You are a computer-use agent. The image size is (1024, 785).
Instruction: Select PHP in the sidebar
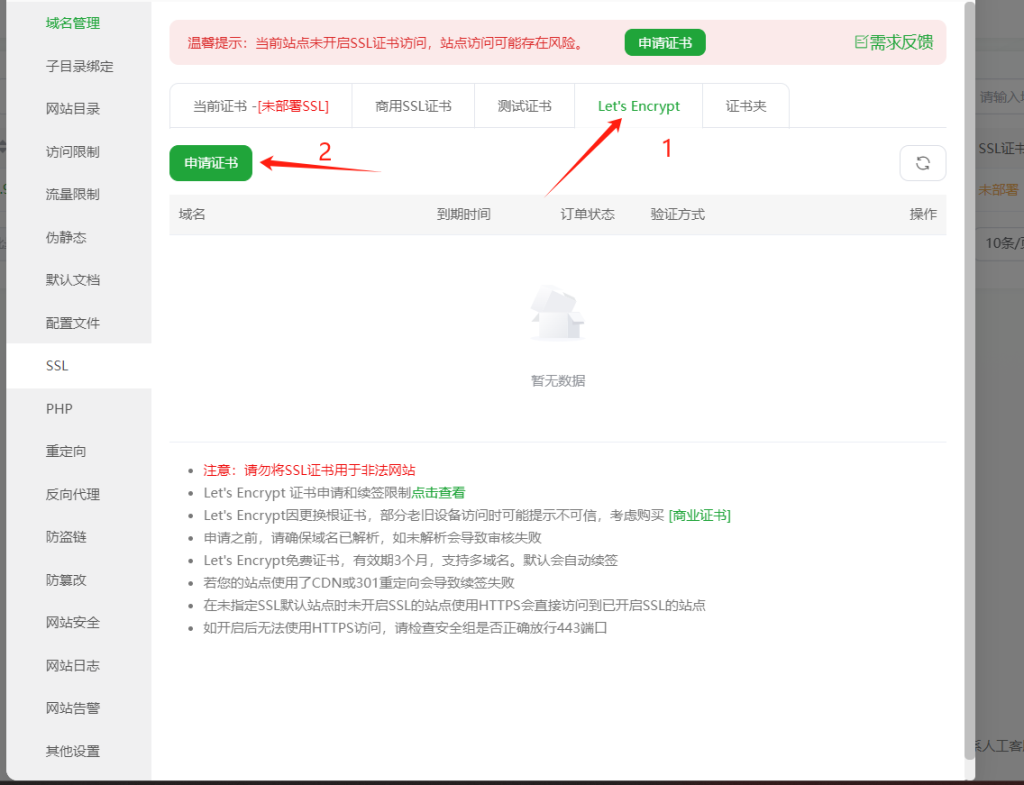point(59,408)
